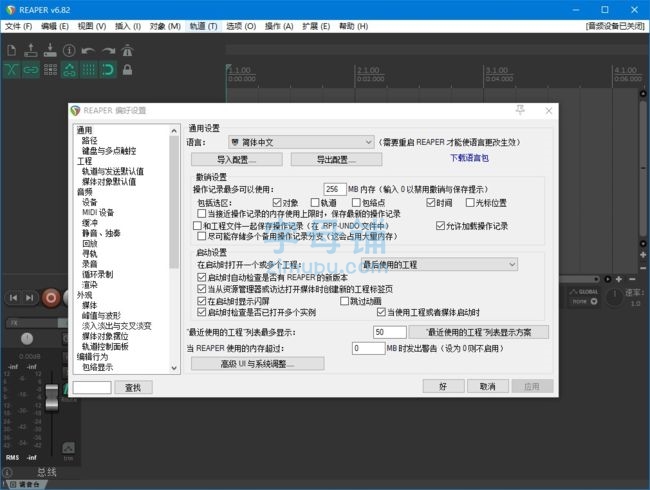Open Project Settings info icon
The height and width of the screenshot is (490, 650).
tap(69, 51)
